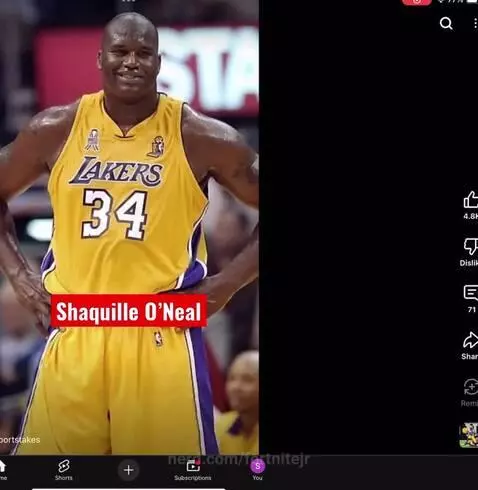Tap the sportstakes channel handle
The height and width of the screenshot is (490, 478).
pos(20,440)
